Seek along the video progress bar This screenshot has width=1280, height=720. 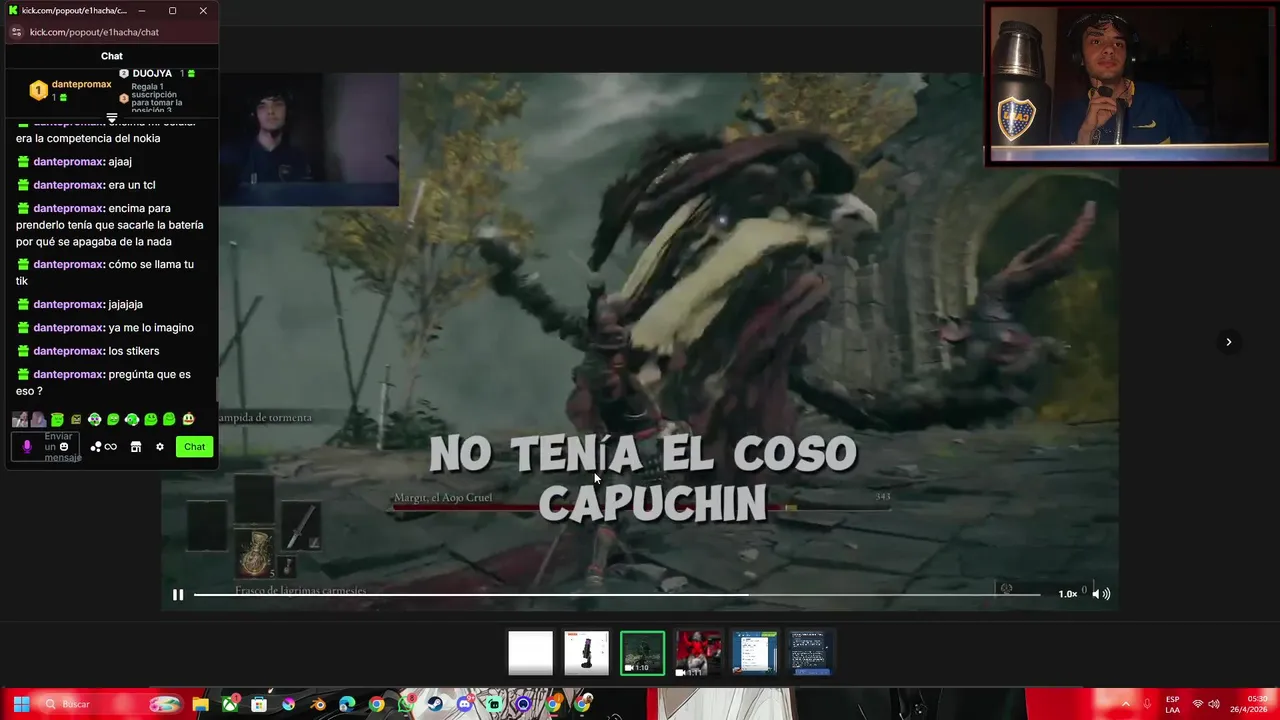tap(617, 594)
